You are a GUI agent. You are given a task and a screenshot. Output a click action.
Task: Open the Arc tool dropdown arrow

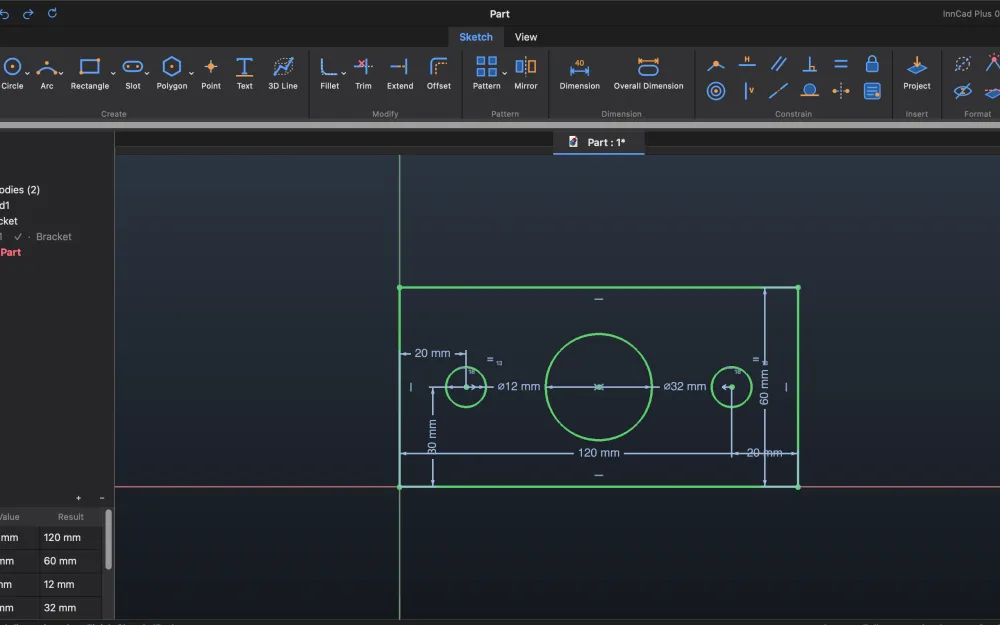[61, 73]
